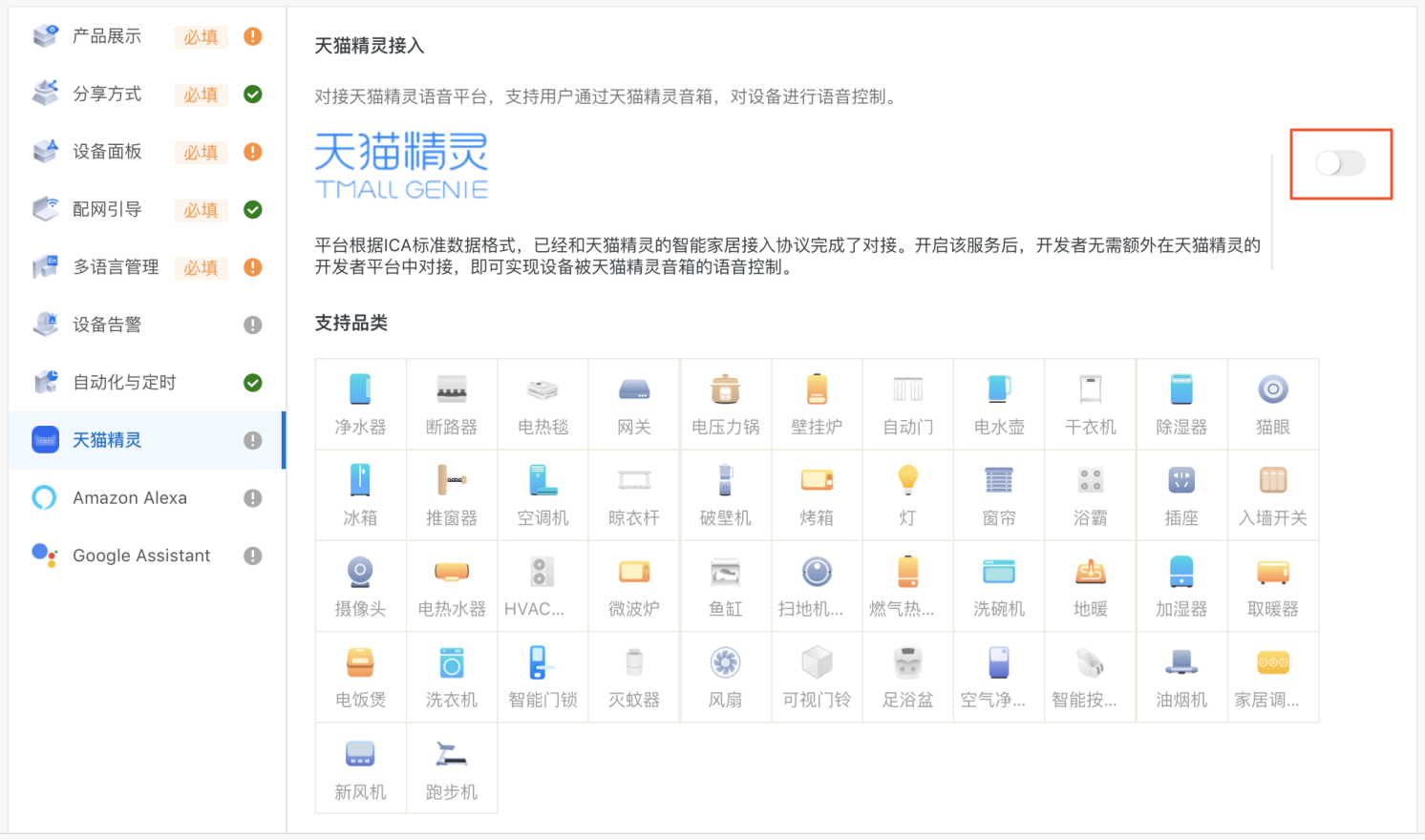
Task: Click the 洗衣机 washing machine icon
Action: tap(452, 662)
